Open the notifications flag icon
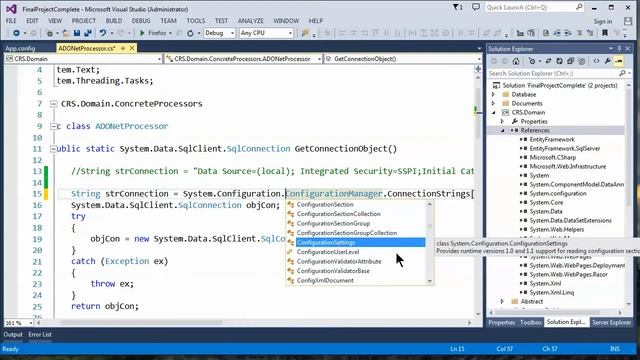This screenshot has height=360, width=640. click(458, 7)
